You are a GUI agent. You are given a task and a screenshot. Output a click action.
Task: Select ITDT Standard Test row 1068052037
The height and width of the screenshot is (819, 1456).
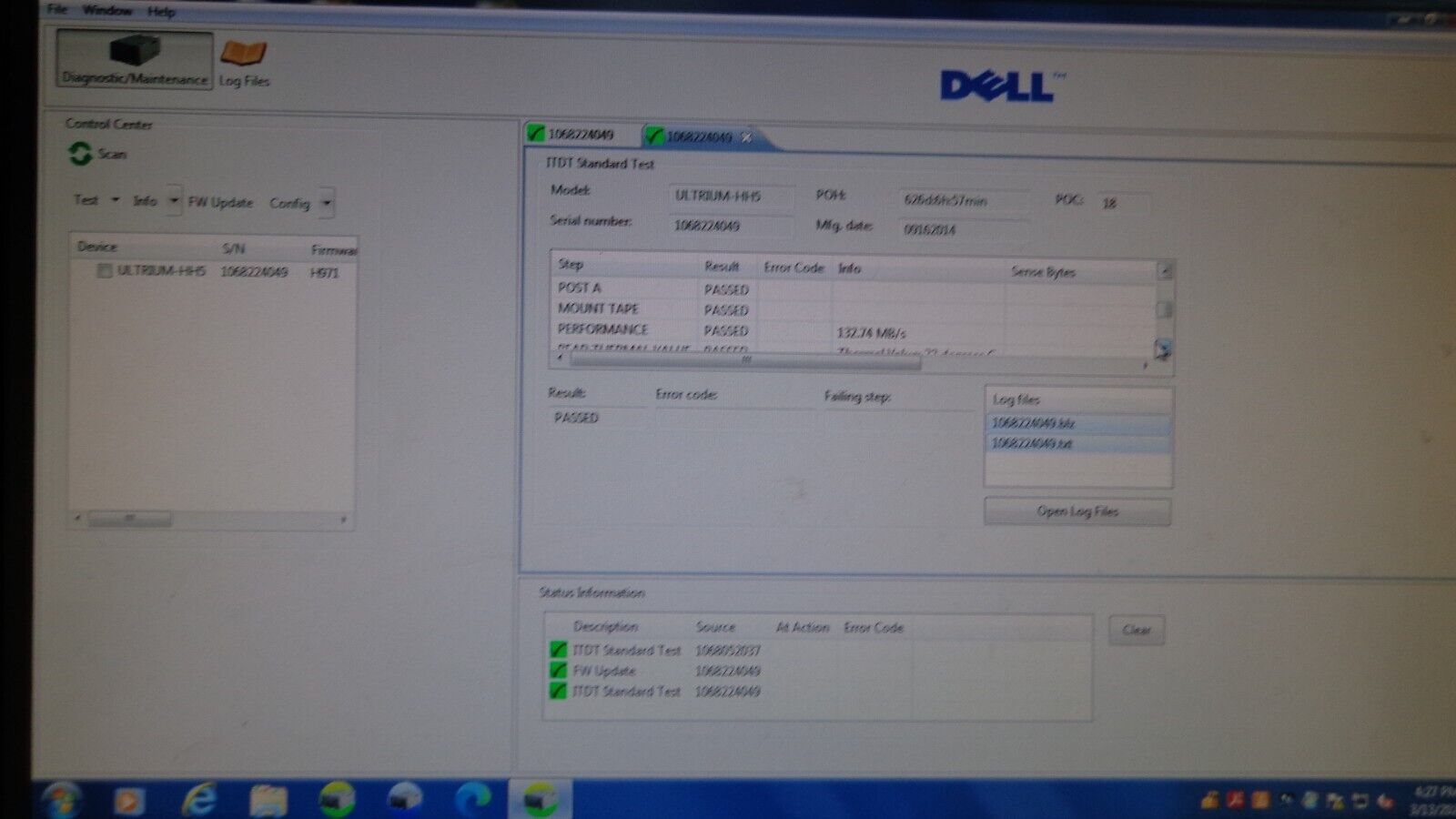coord(817,650)
